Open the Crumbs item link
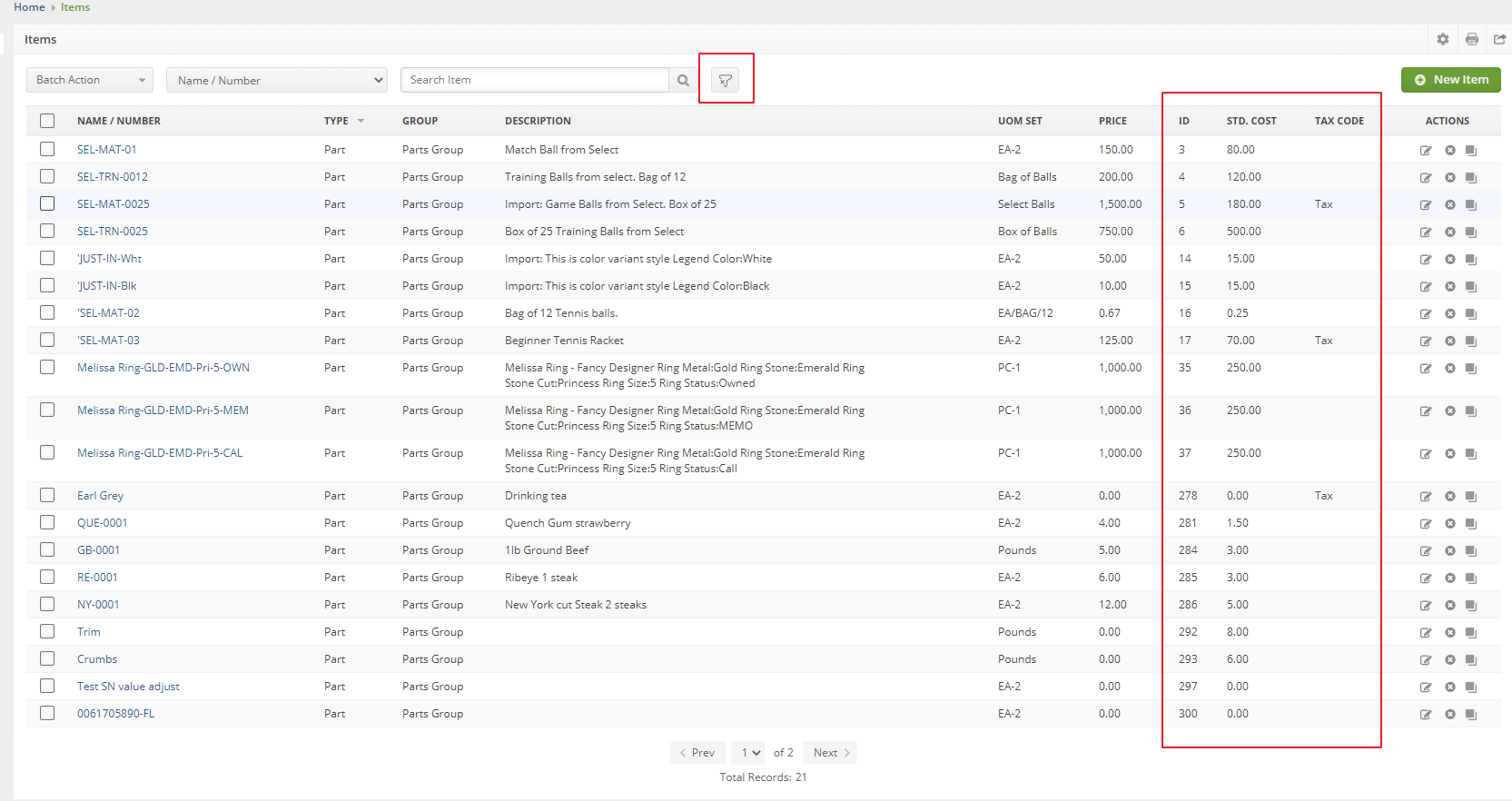 (x=97, y=659)
